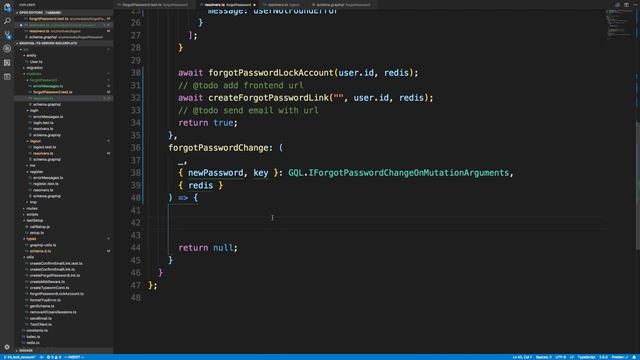This screenshot has height=360, width=640.
Task: Open schema.d.ts in types folder
Action: pyautogui.click(x=40, y=251)
